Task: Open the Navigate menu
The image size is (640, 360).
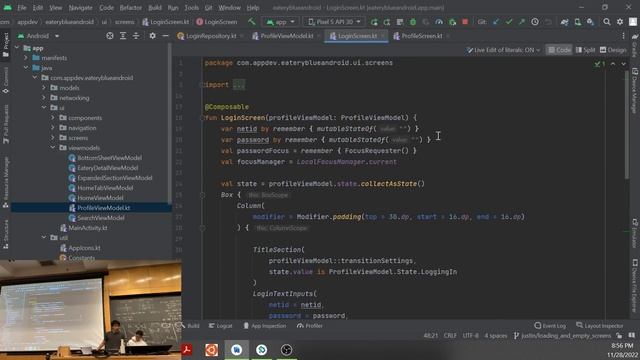Action: pos(80,8)
